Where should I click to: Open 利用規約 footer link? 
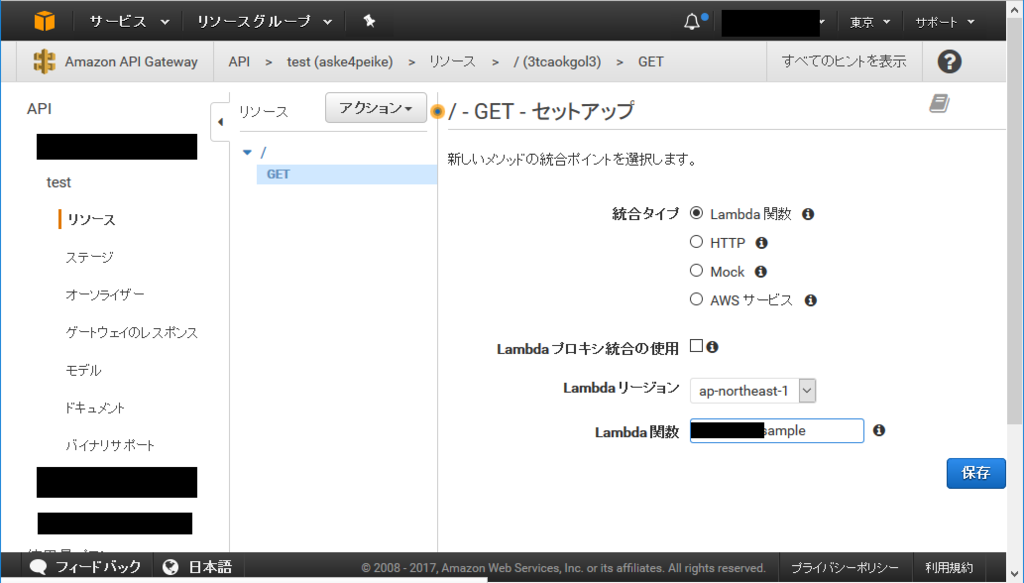coord(948,567)
